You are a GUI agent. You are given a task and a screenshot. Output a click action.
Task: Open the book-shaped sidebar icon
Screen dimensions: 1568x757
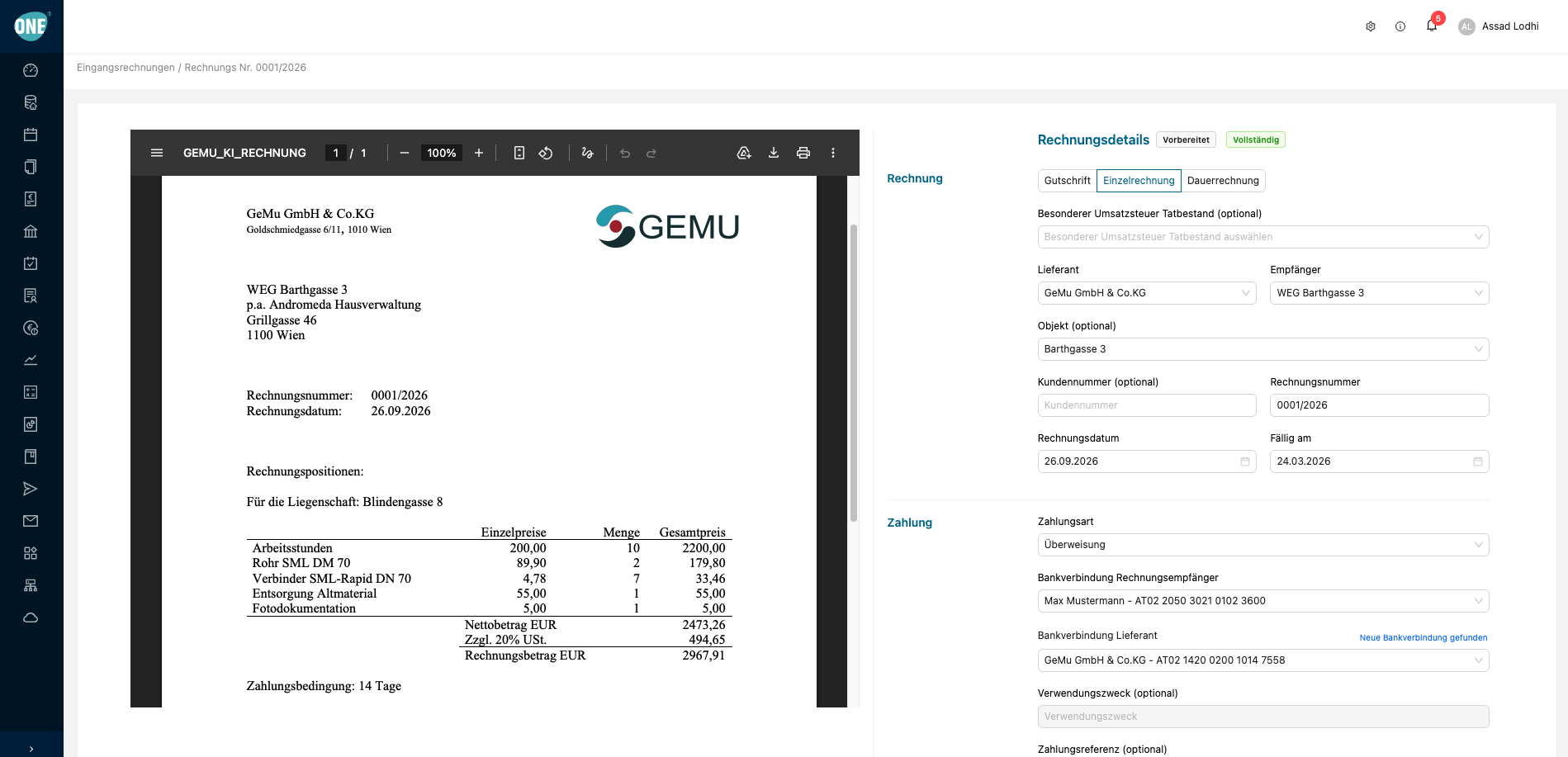[31, 457]
